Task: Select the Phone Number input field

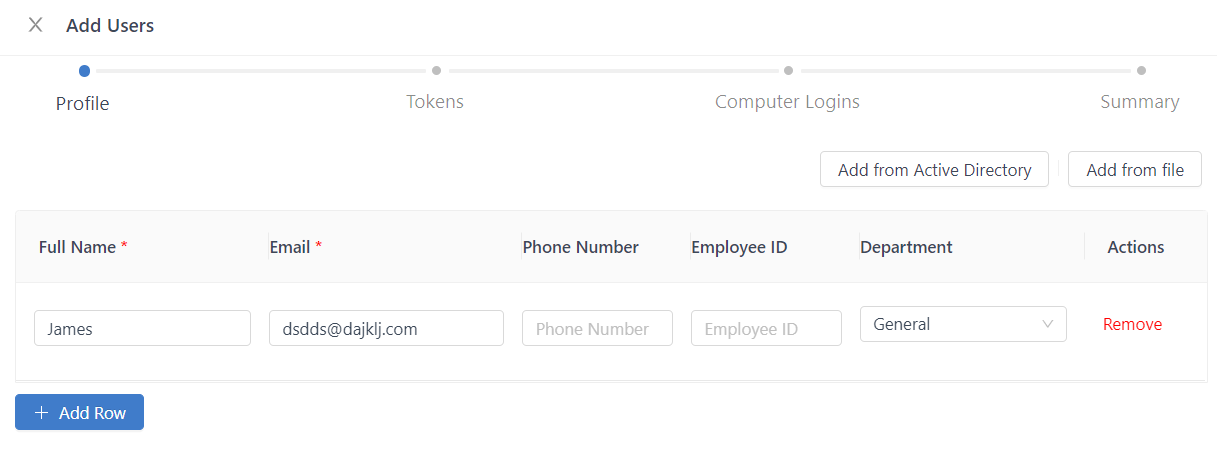Action: [x=597, y=328]
